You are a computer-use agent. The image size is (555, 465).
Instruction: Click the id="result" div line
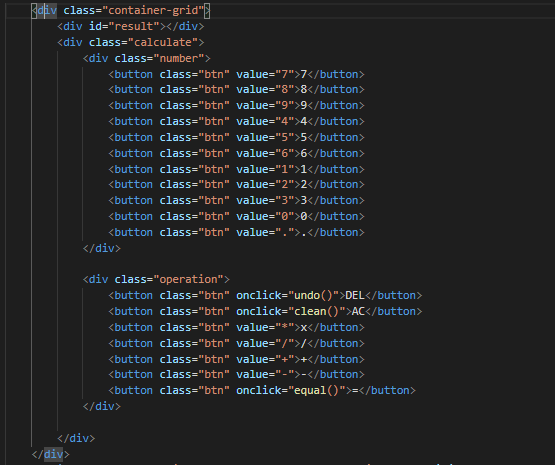tap(131, 26)
